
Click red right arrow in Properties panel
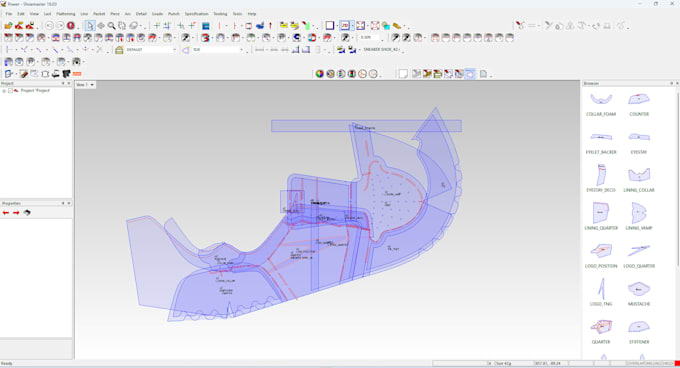click(16, 213)
